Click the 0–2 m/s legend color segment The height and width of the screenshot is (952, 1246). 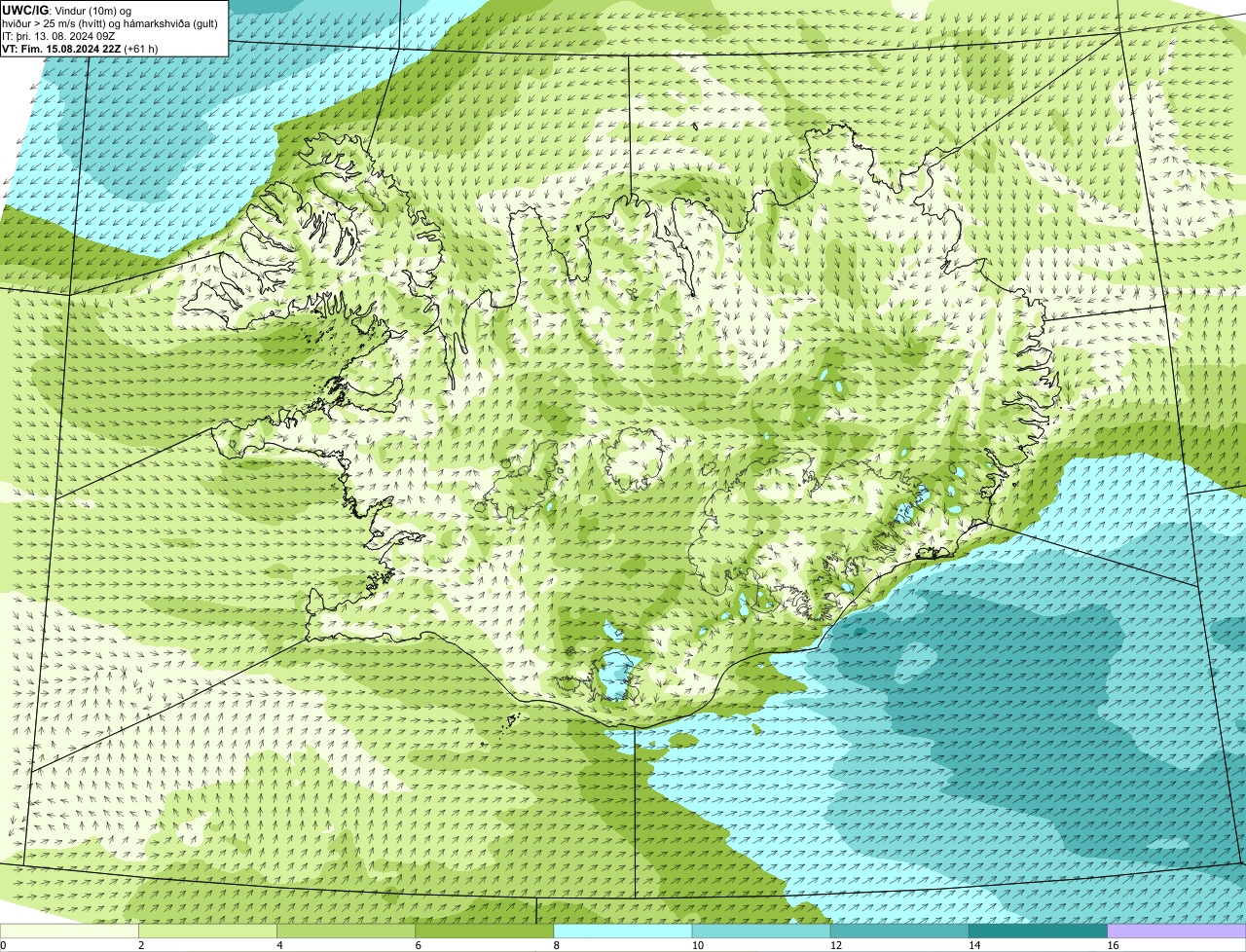pyautogui.click(x=69, y=932)
